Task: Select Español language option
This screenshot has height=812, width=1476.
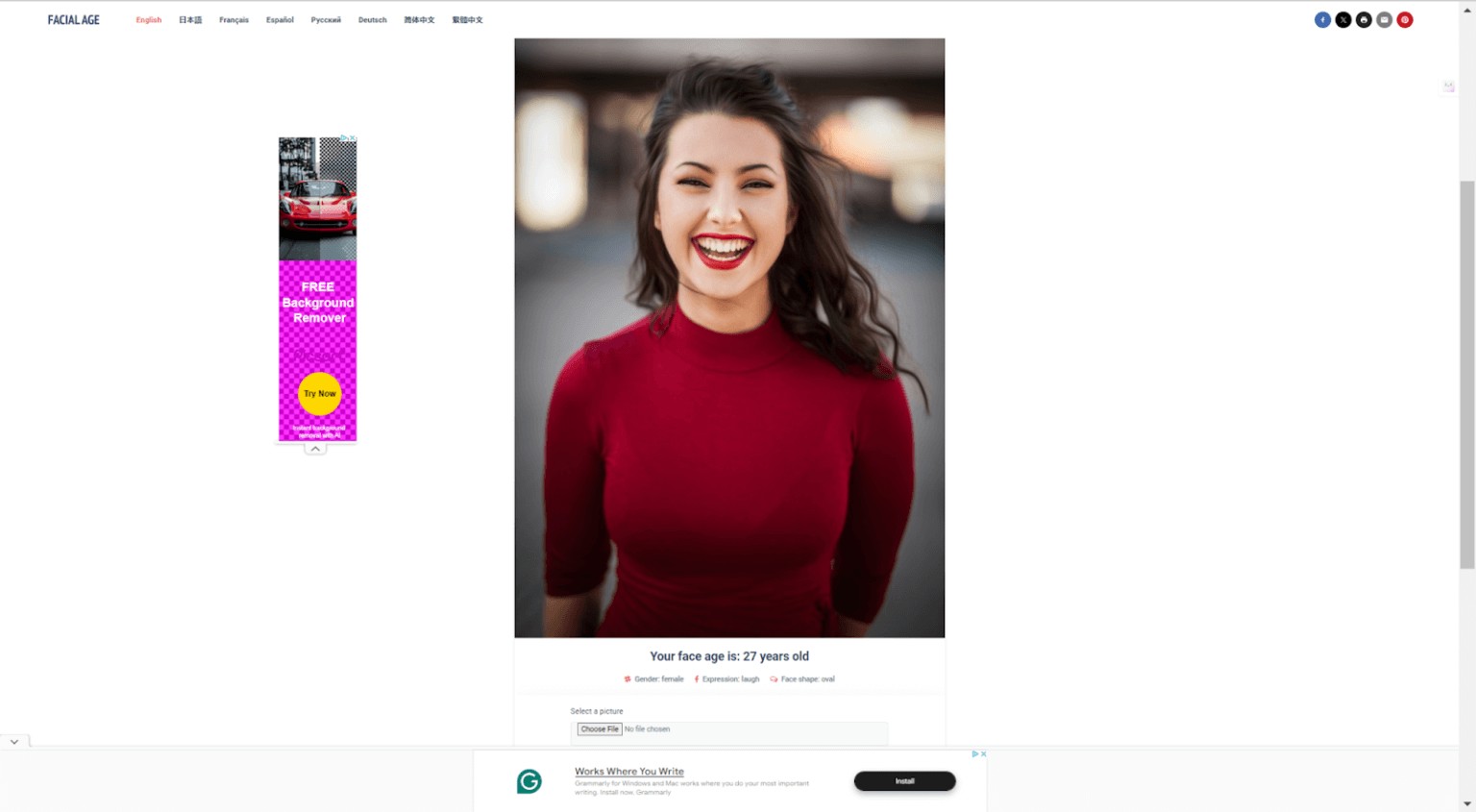Action: click(x=280, y=20)
